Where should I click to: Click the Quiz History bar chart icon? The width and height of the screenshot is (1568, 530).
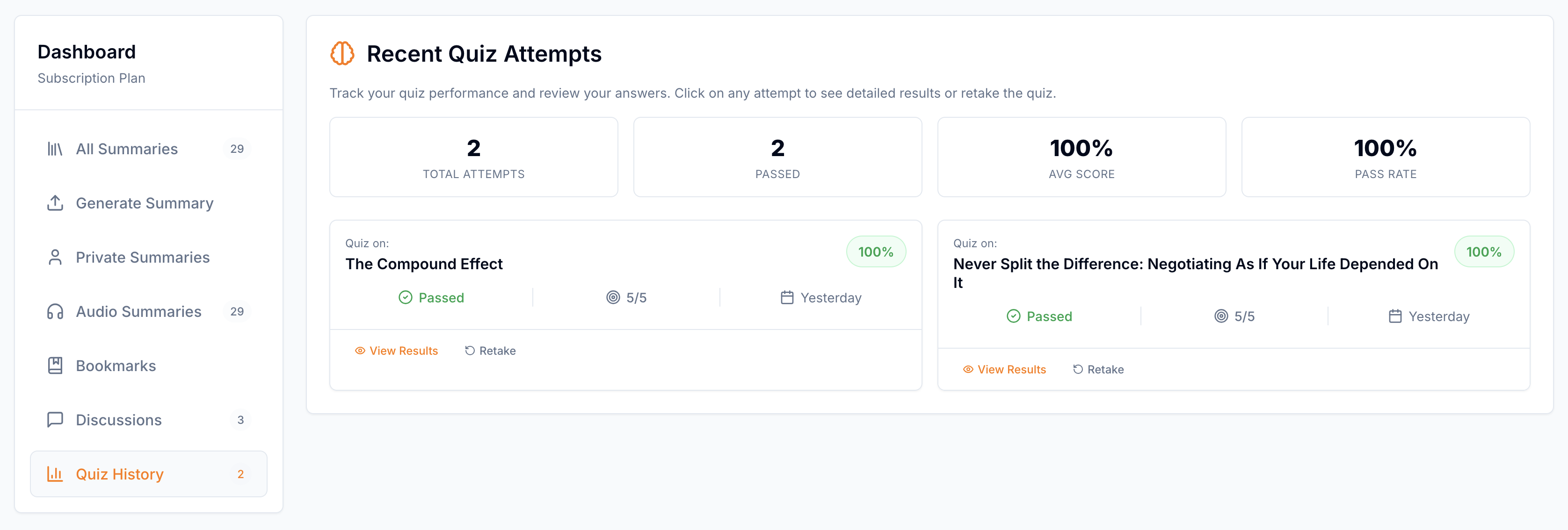pyautogui.click(x=55, y=473)
